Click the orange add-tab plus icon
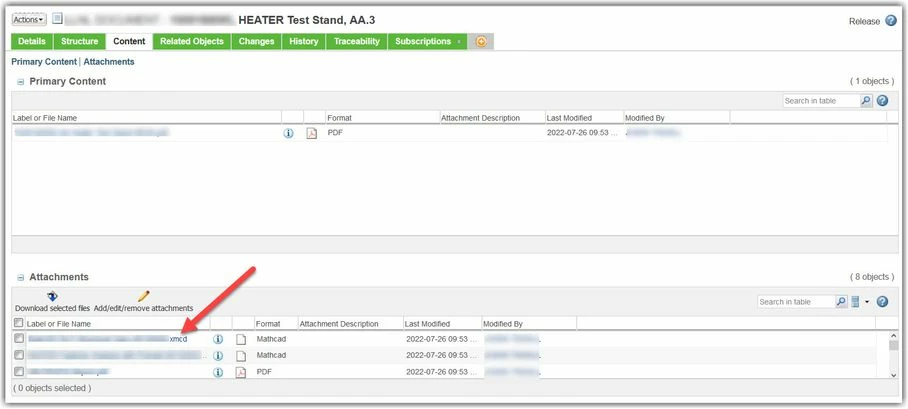Viewport: 908px width, 409px height. [x=481, y=42]
